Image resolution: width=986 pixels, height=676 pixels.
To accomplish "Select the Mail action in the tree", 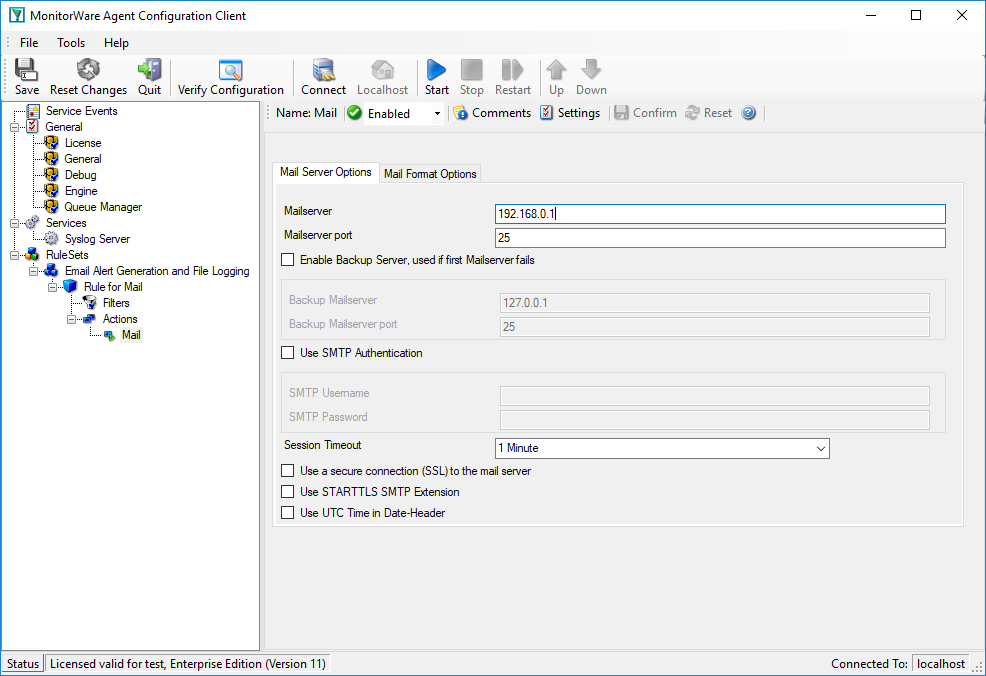I will 131,335.
